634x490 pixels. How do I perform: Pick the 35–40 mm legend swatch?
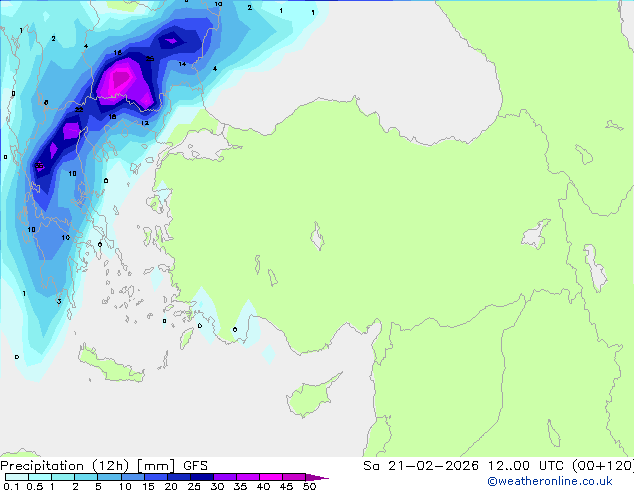(247, 477)
